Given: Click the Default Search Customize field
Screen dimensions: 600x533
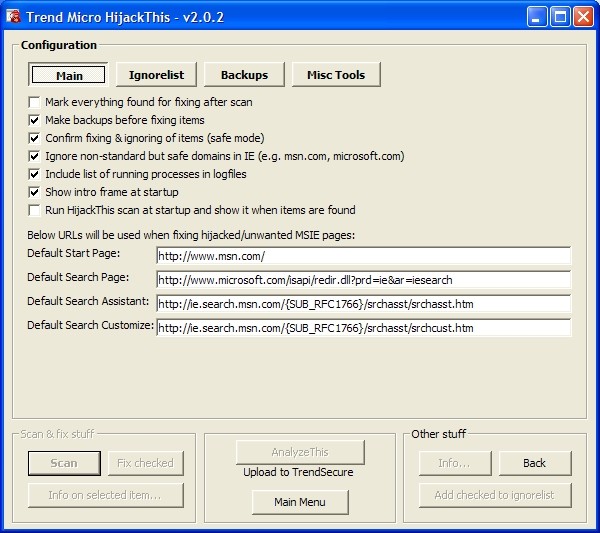Looking at the screenshot, I should [x=364, y=328].
